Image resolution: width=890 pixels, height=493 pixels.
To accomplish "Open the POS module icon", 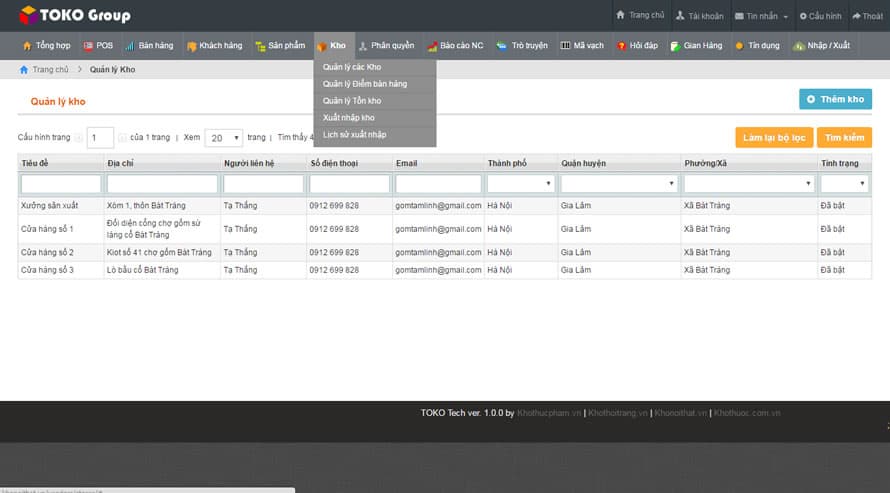I will 90,46.
